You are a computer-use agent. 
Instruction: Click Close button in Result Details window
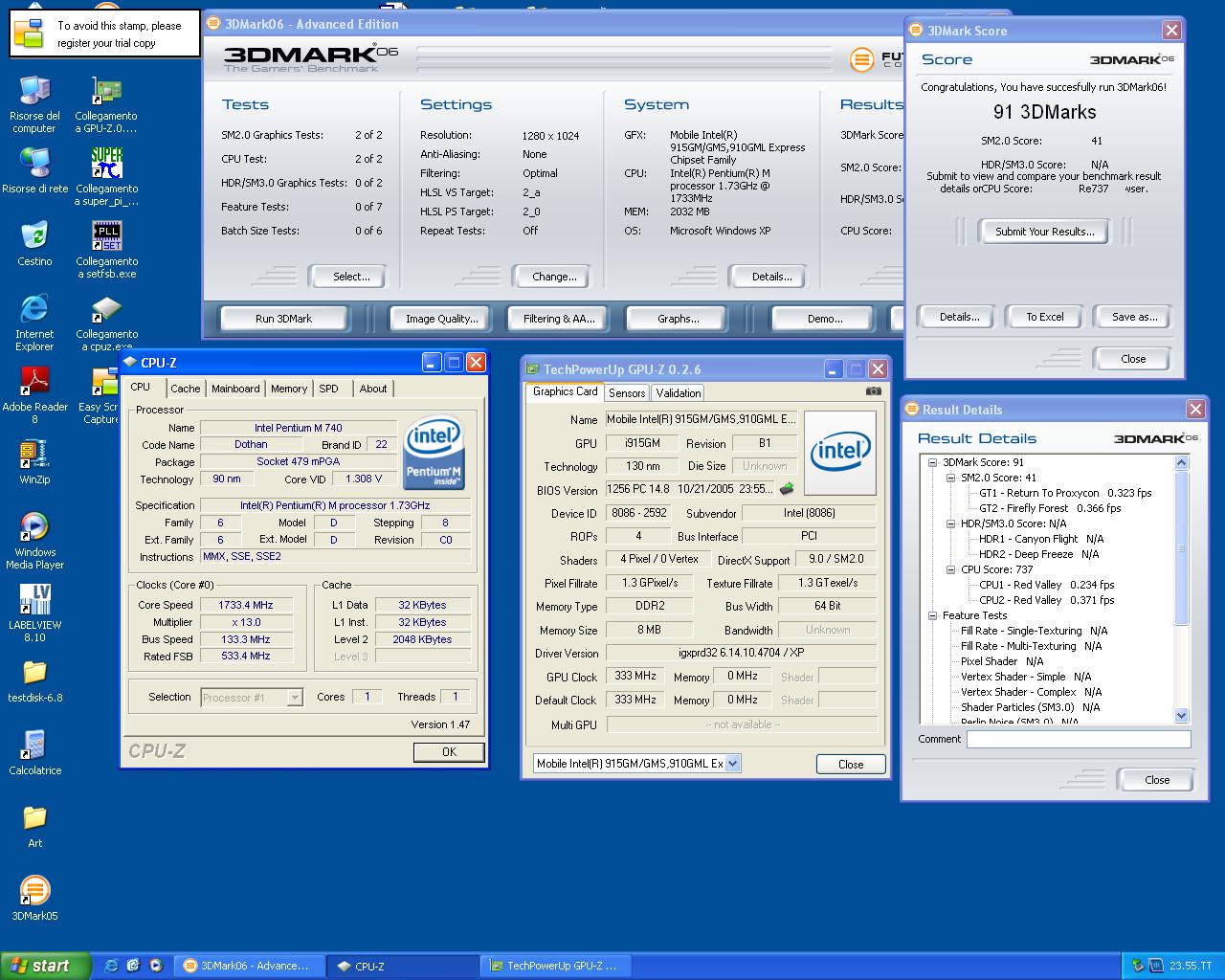[x=1157, y=780]
